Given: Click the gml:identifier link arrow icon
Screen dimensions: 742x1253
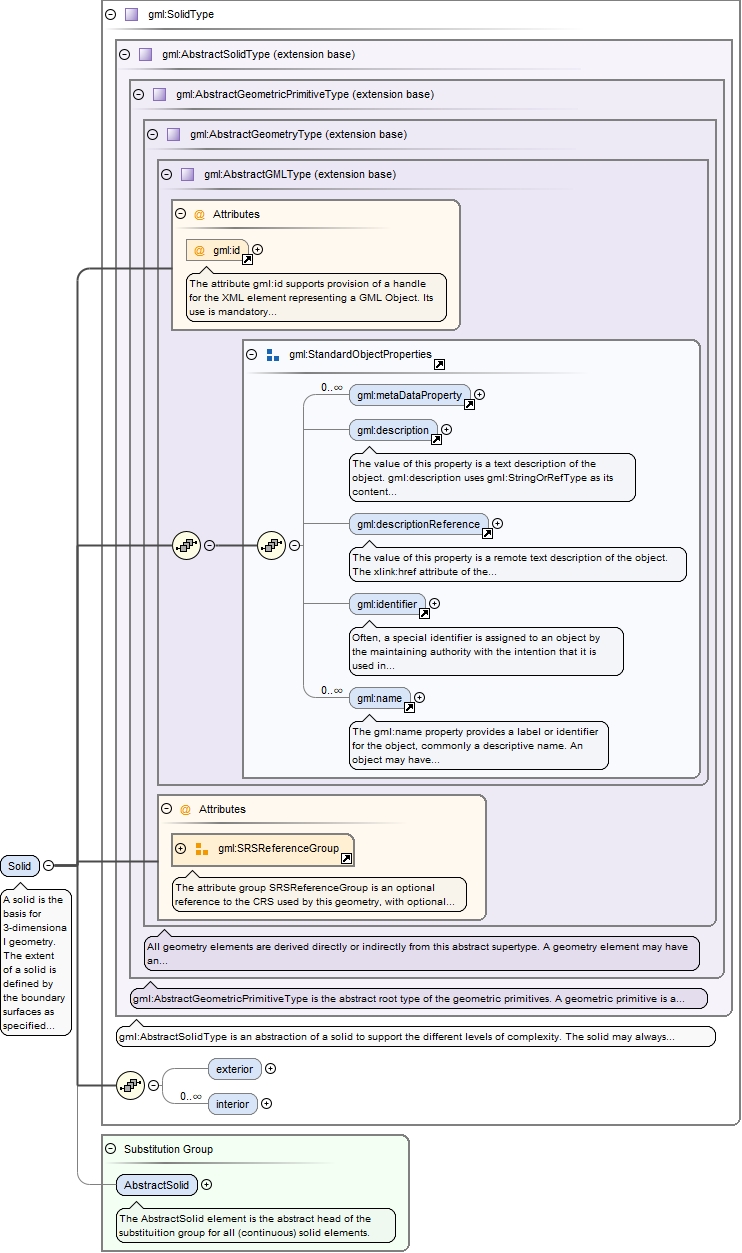Looking at the screenshot, I should [424, 613].
